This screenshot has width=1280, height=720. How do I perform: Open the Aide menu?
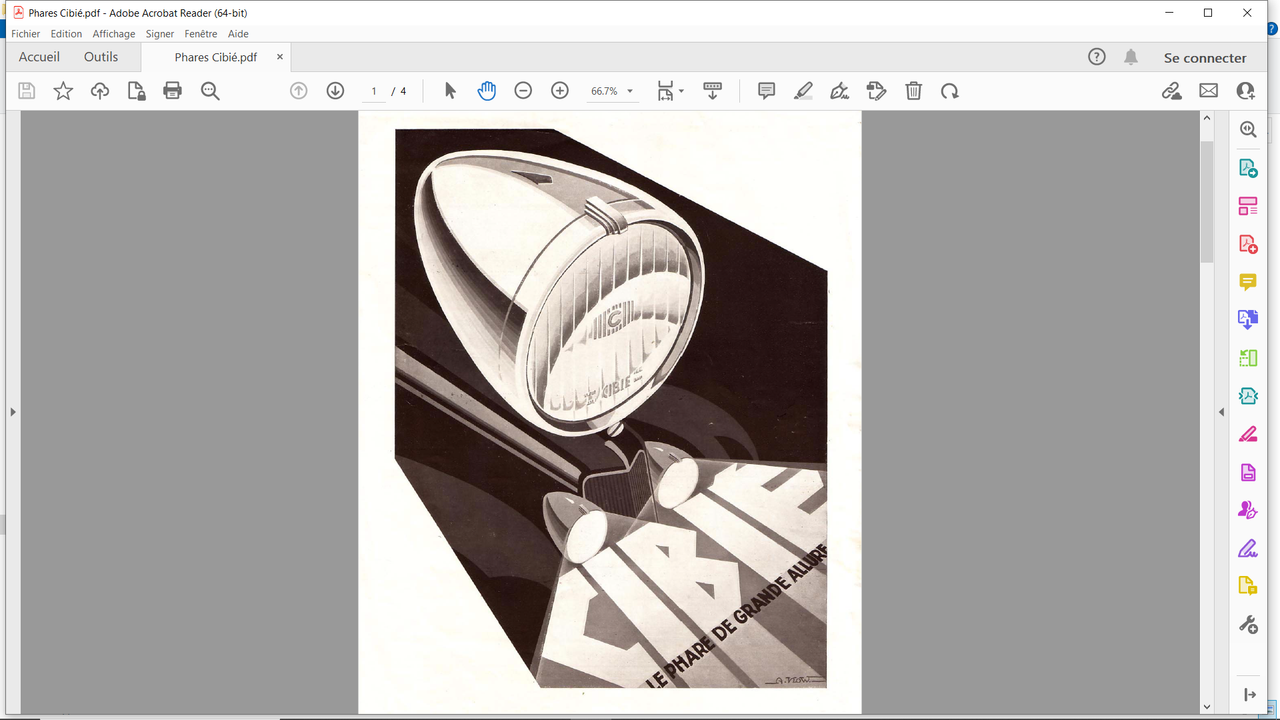238,34
